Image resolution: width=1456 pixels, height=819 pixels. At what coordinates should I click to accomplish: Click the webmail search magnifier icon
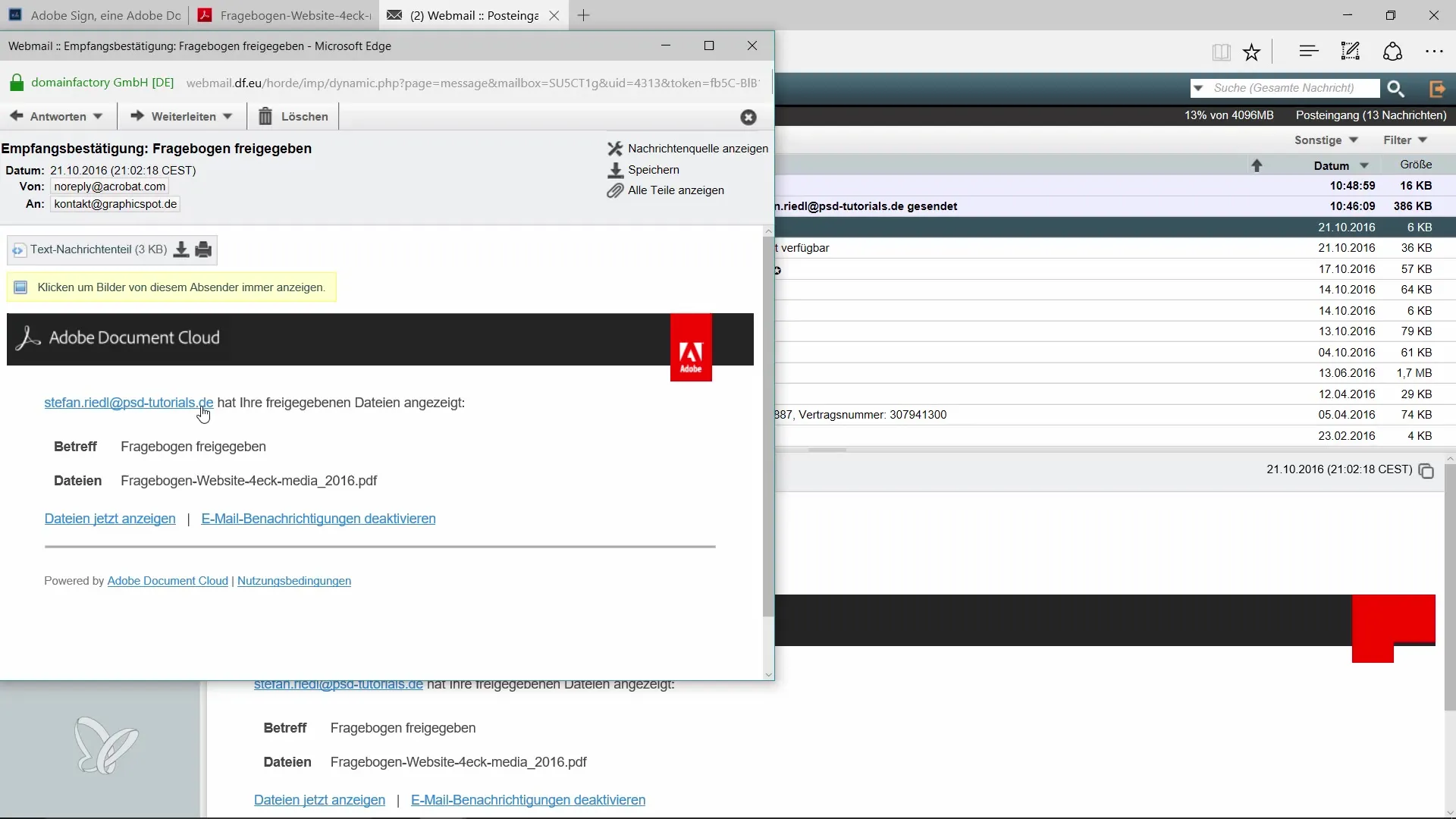[1396, 89]
